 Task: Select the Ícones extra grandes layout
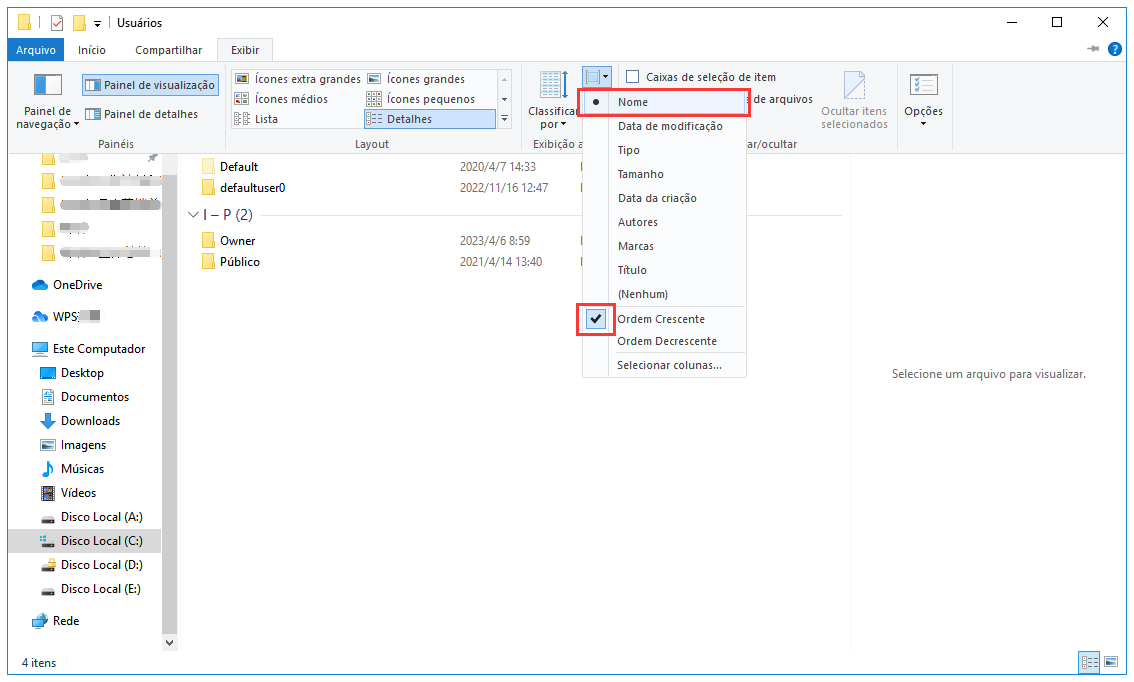(297, 79)
